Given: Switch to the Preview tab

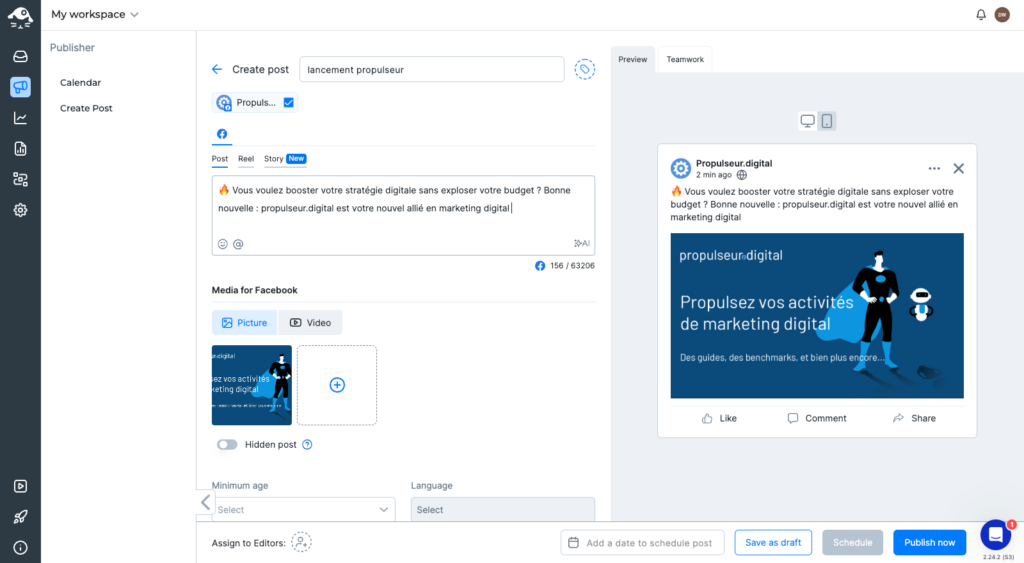Looking at the screenshot, I should tap(633, 59).
